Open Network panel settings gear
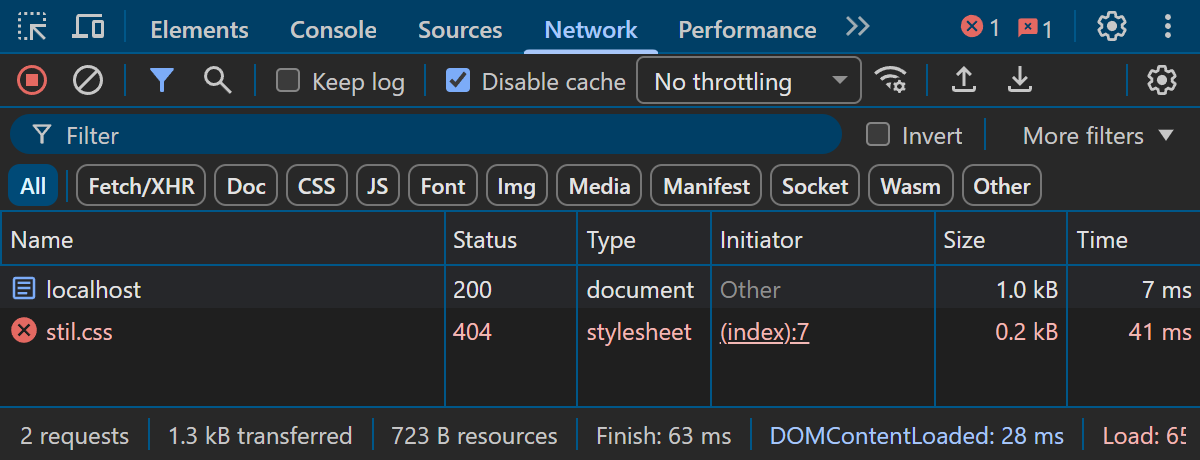Viewport: 1200px width, 460px height. pyautogui.click(x=1161, y=80)
